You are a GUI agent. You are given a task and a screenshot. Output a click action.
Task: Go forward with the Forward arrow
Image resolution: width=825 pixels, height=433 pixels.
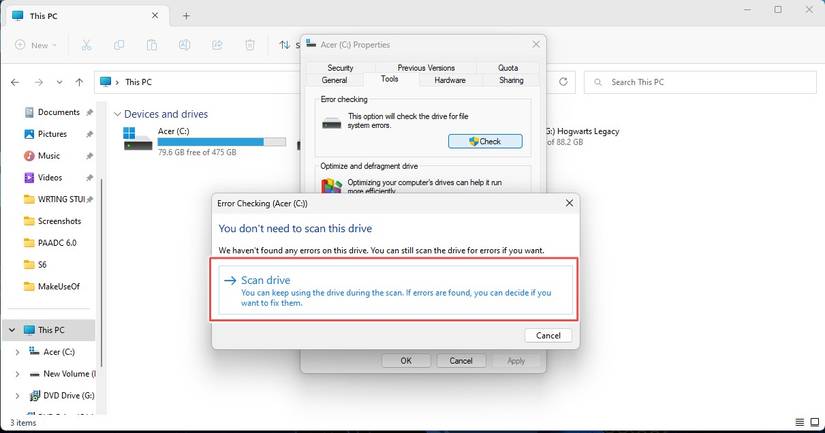tap(38, 82)
